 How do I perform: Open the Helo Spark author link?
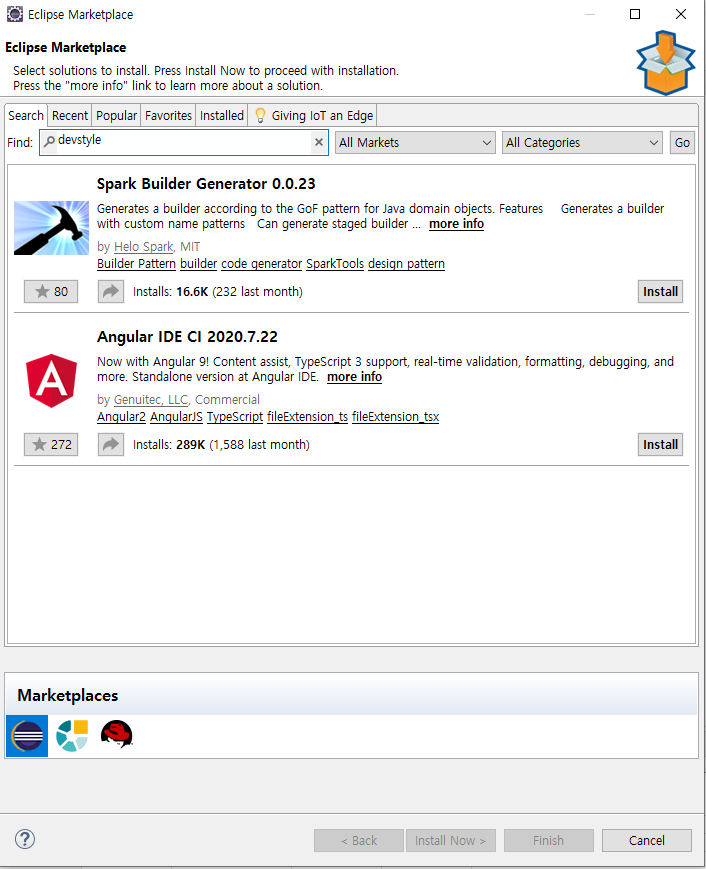click(x=144, y=247)
